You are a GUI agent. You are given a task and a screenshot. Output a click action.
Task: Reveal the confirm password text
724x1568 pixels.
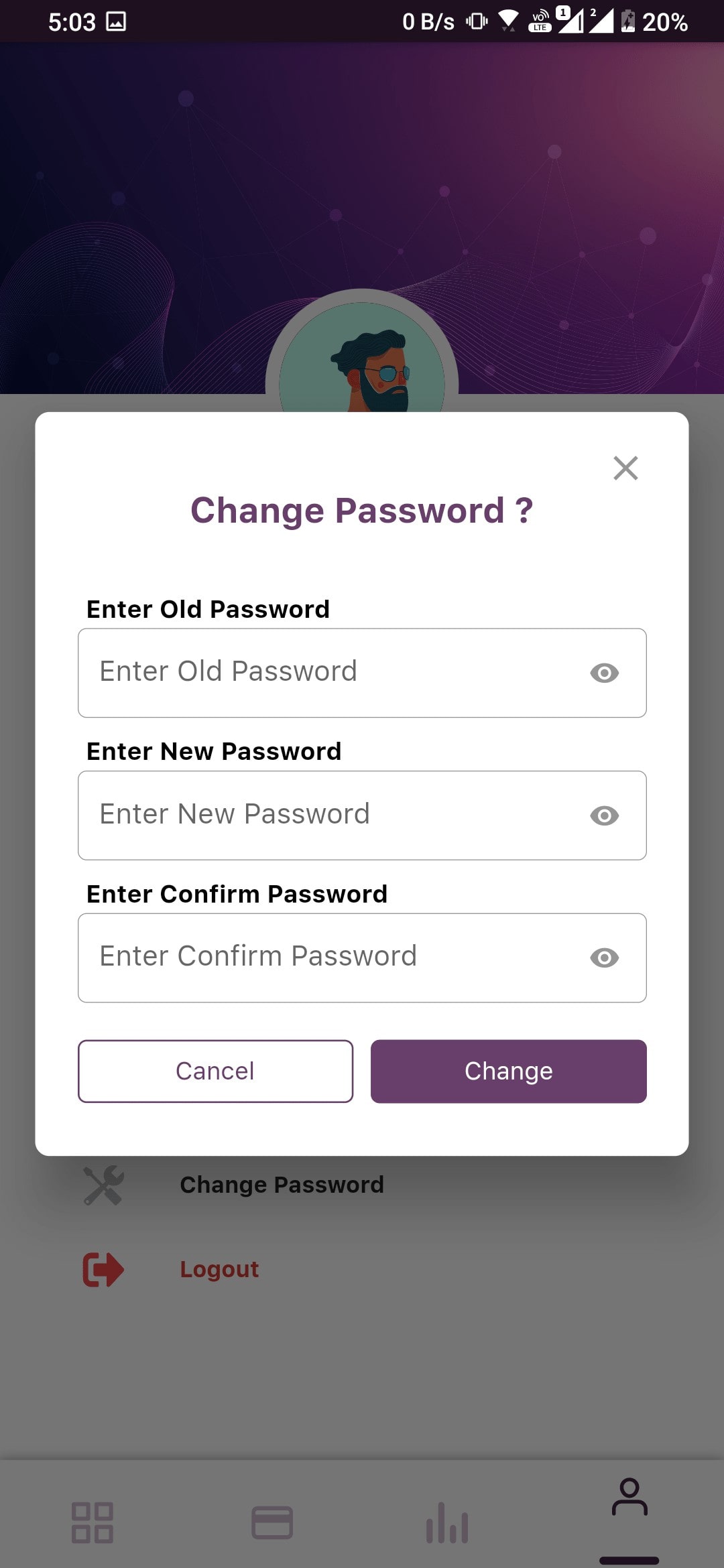click(604, 958)
